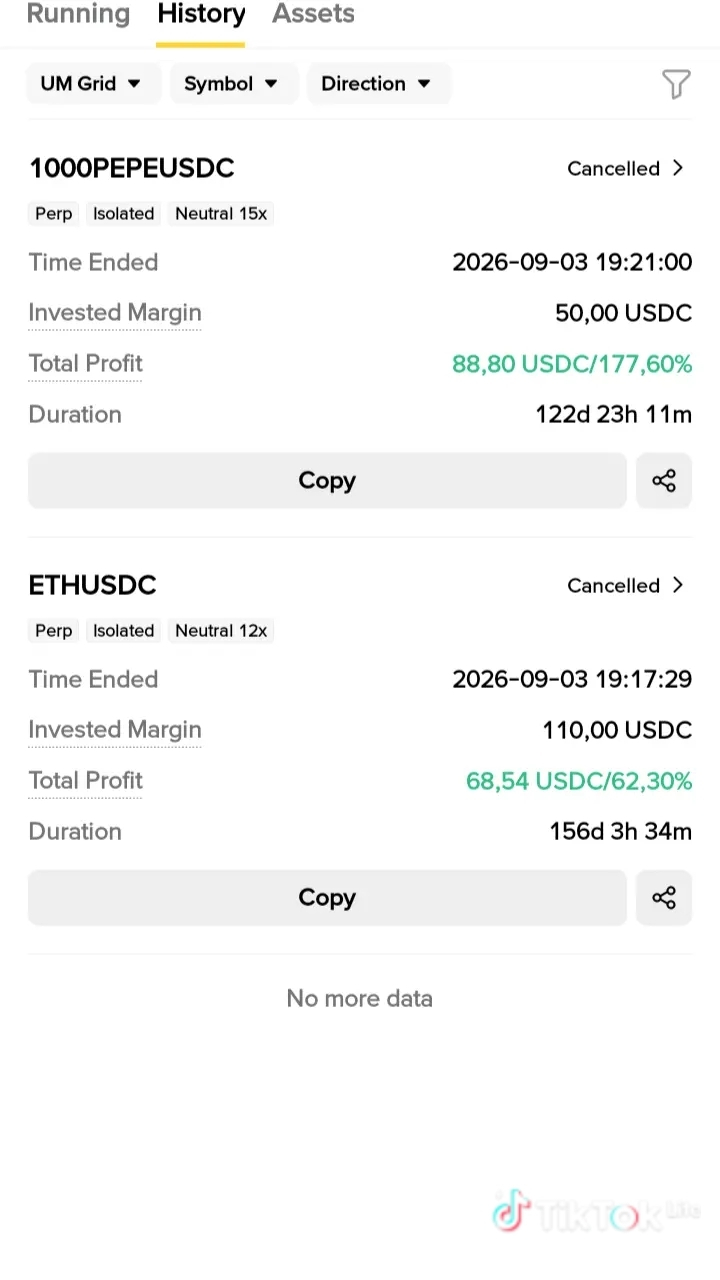Select the History tab

[x=201, y=15]
